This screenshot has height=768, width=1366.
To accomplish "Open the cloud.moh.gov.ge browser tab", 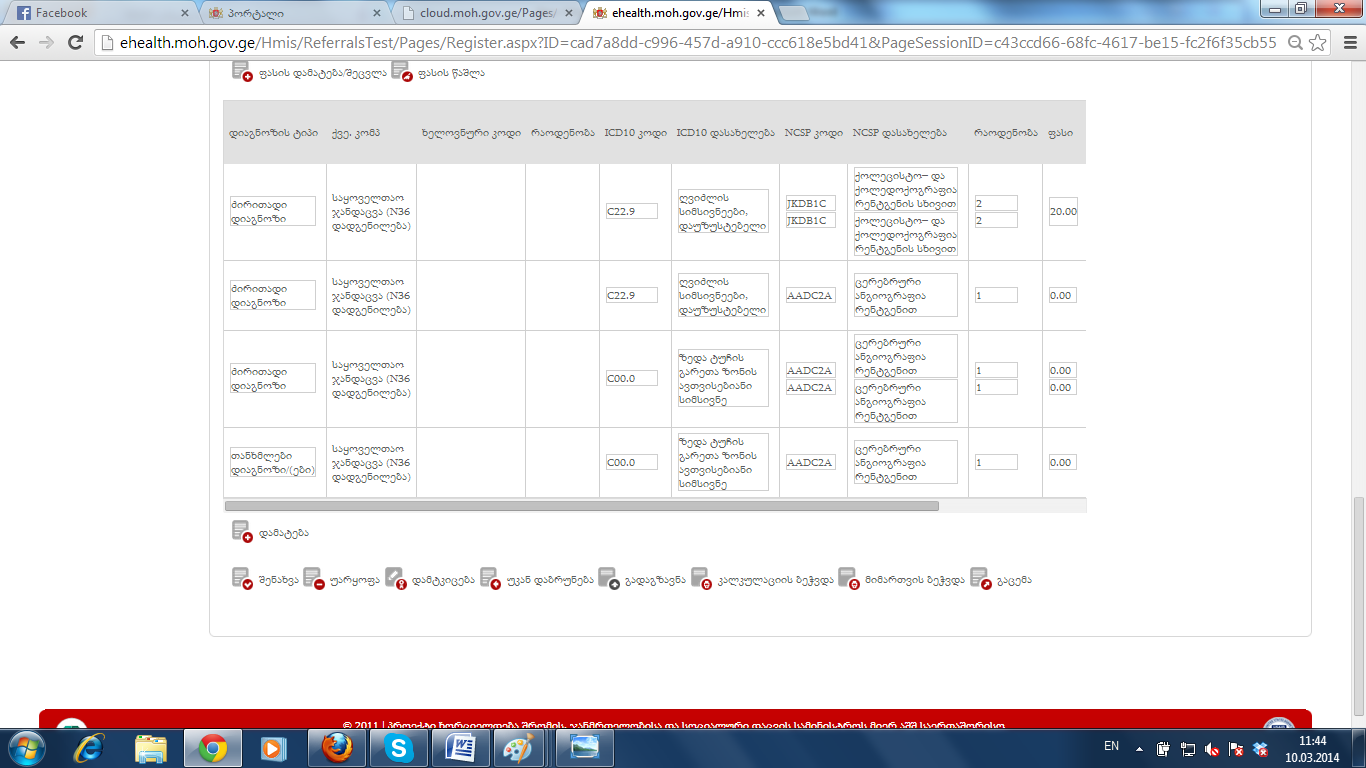I will (x=484, y=13).
